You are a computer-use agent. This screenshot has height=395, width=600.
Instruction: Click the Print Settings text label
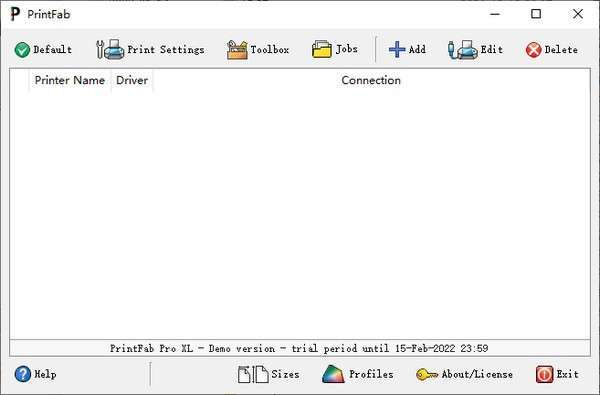166,50
